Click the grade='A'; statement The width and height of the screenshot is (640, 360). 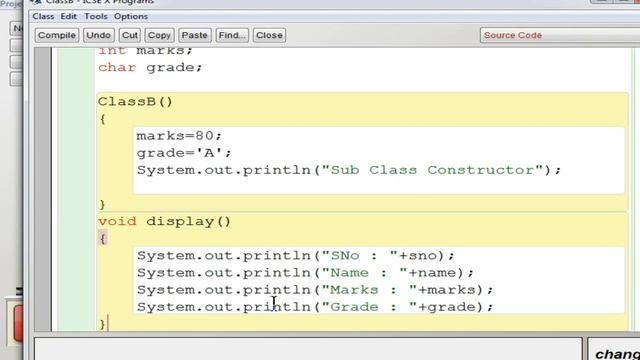pyautogui.click(x=184, y=153)
